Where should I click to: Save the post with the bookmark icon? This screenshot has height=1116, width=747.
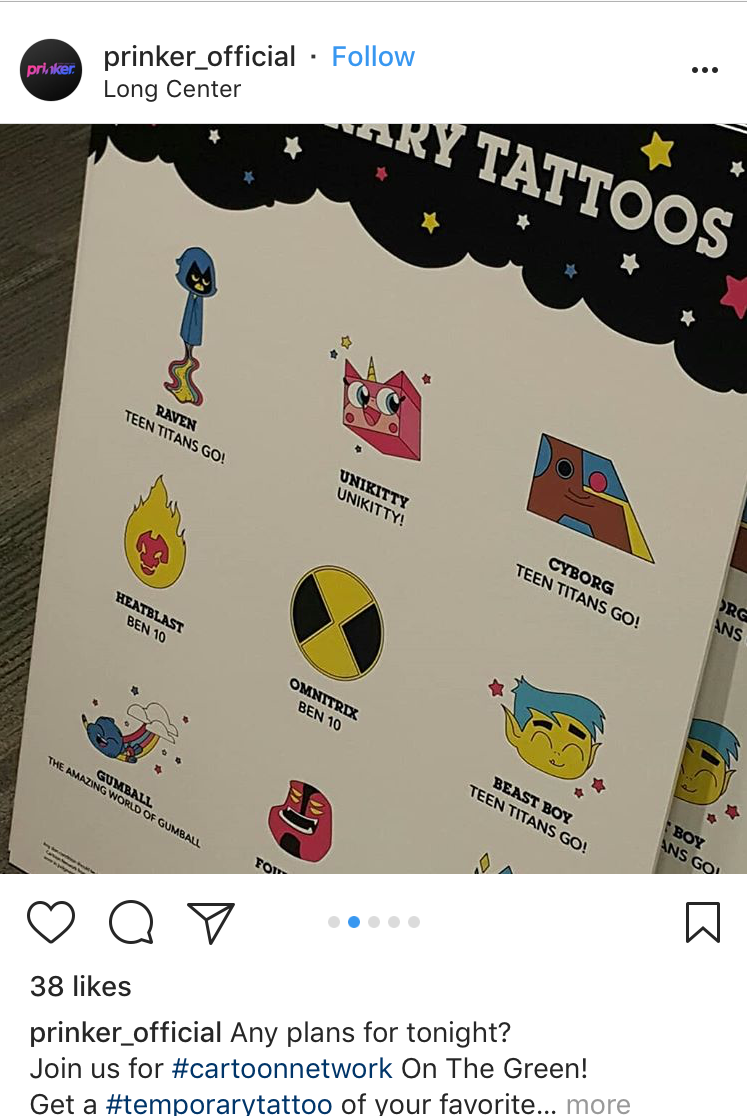703,922
